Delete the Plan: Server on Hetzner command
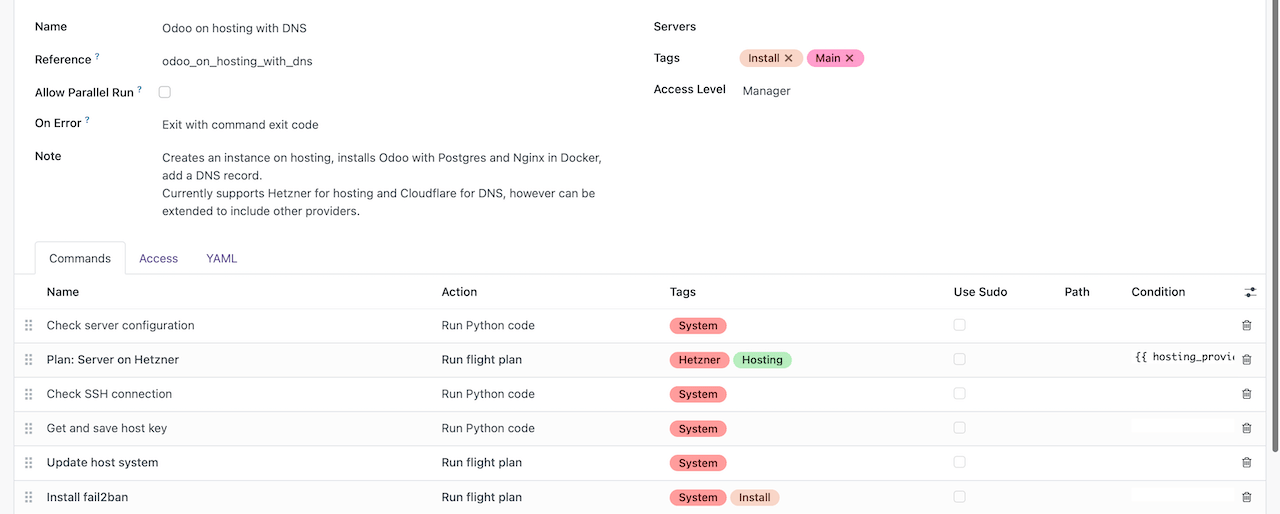The image size is (1280, 514). point(1246,359)
